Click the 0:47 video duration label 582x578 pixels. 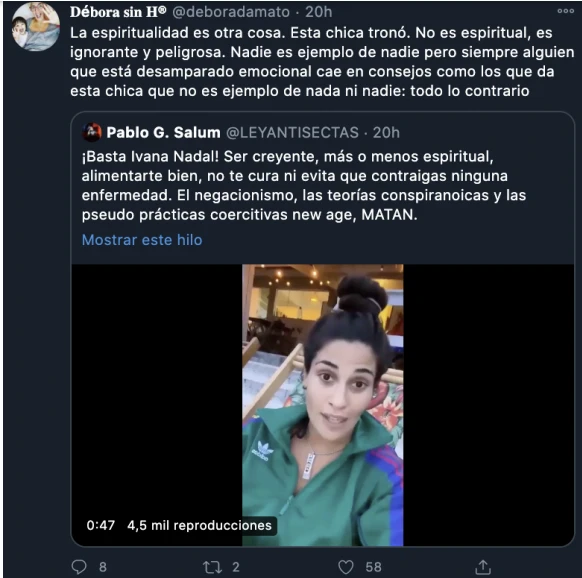coord(101,525)
